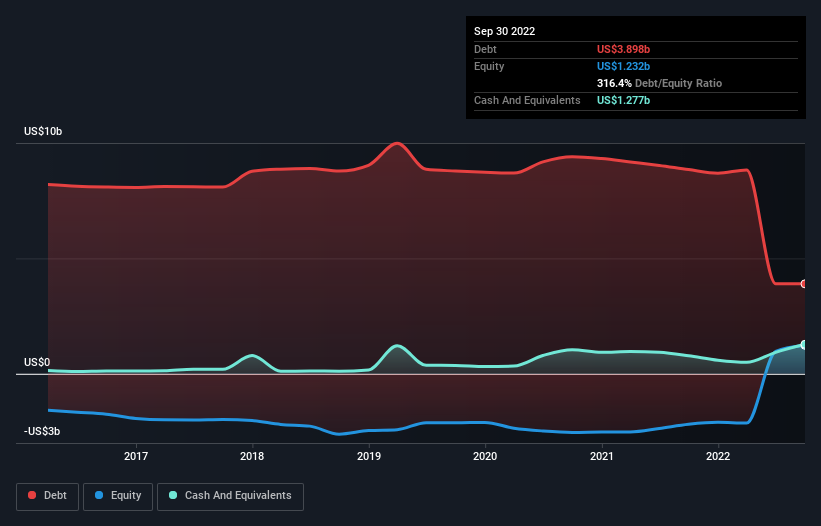This screenshot has height=526, width=821.
Task: Click the US$1.232b equity value
Action: click(623, 66)
